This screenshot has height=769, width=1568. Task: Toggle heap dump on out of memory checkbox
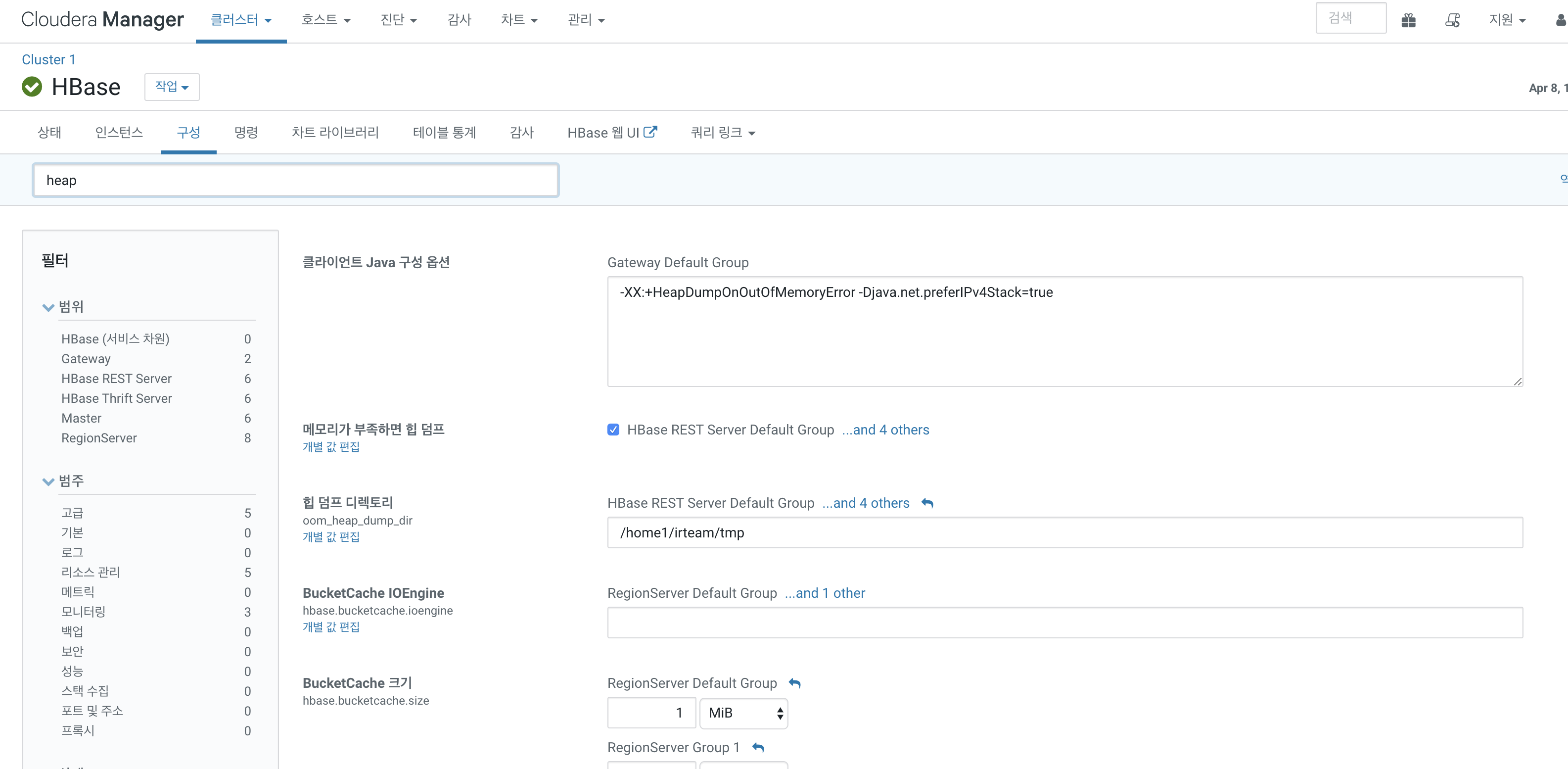pos(613,430)
